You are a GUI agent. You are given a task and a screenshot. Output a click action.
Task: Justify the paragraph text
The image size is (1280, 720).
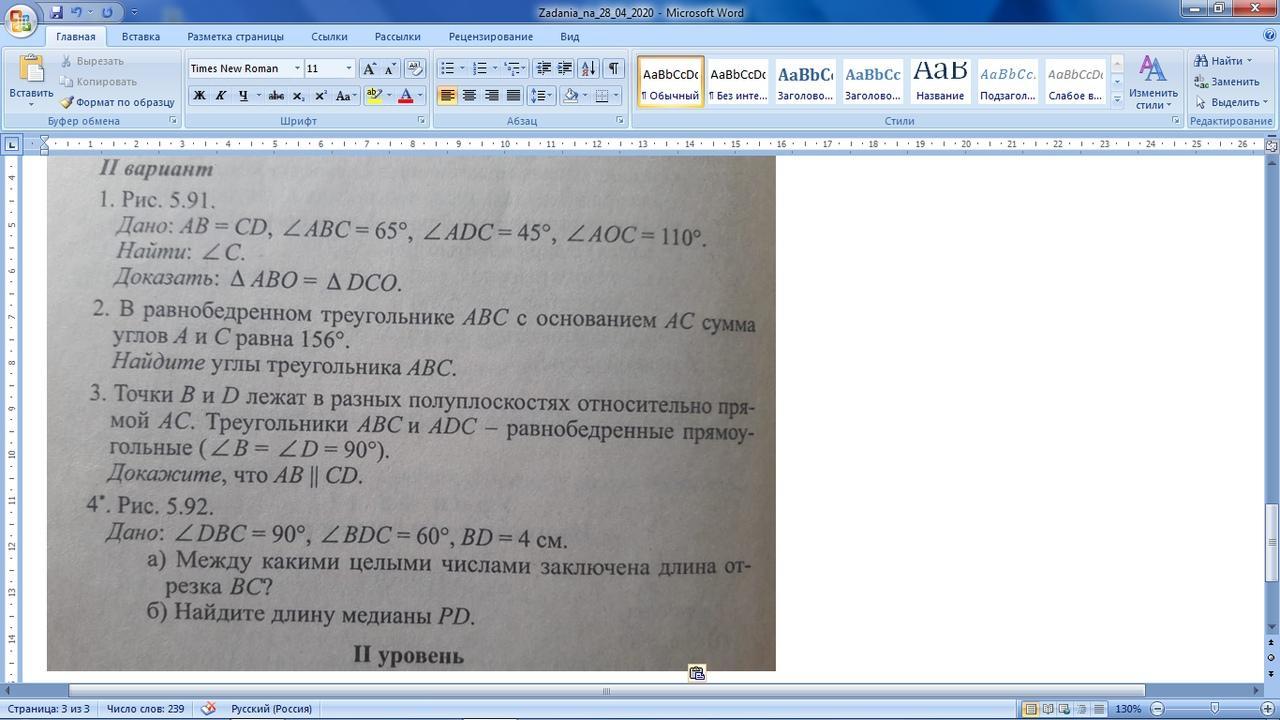pos(513,96)
